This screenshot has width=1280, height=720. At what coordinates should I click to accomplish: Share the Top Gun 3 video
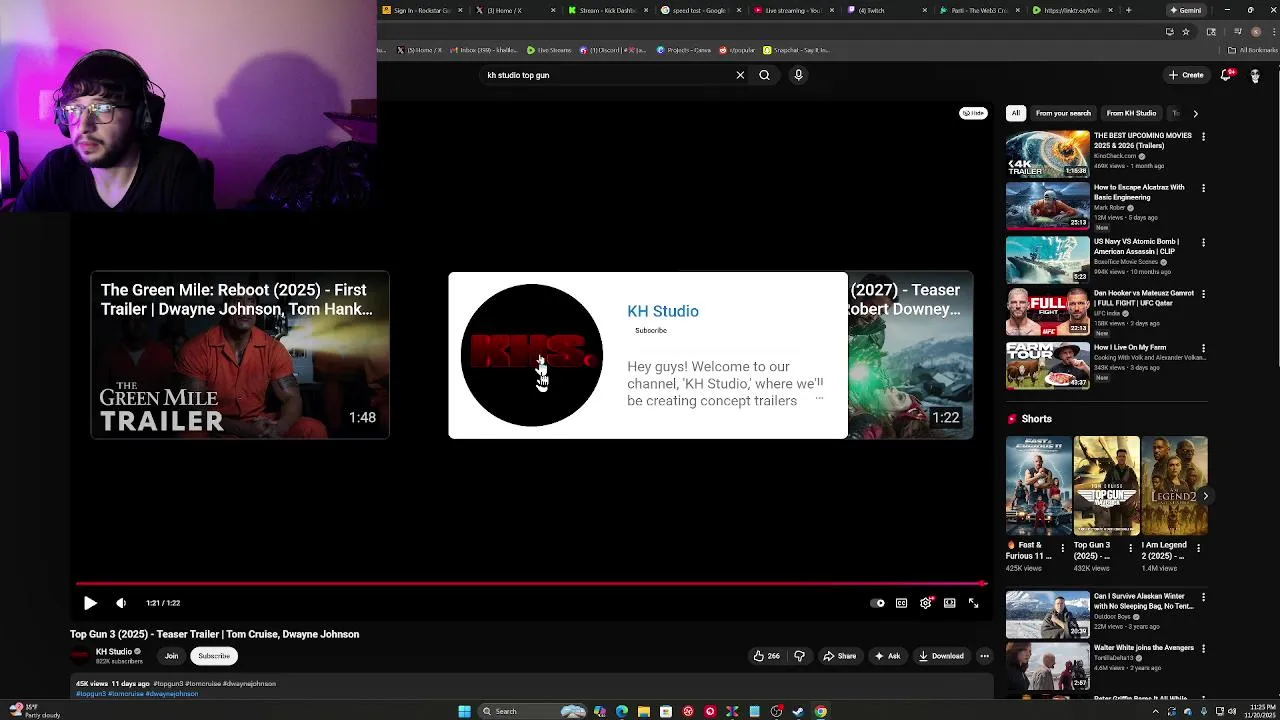click(x=839, y=656)
